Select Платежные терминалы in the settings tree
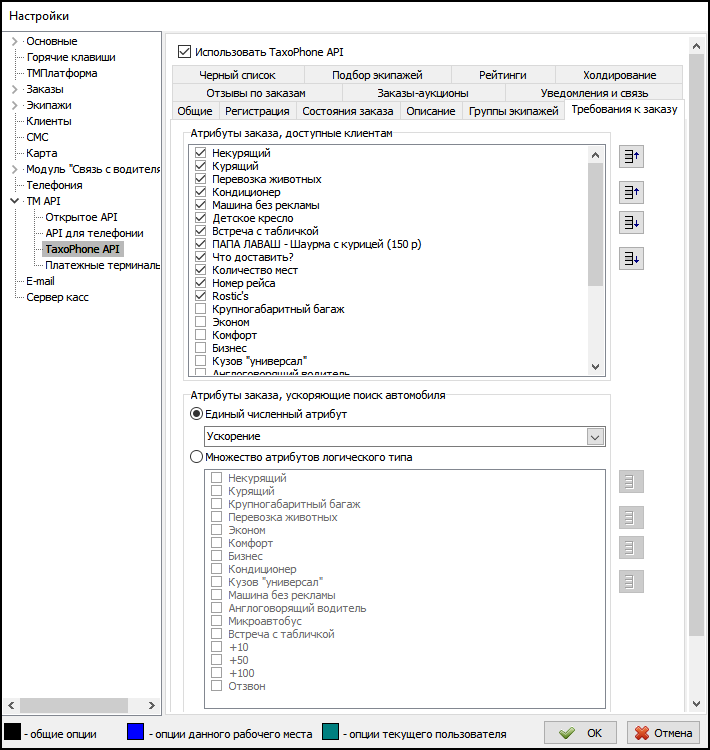 click(x=103, y=265)
